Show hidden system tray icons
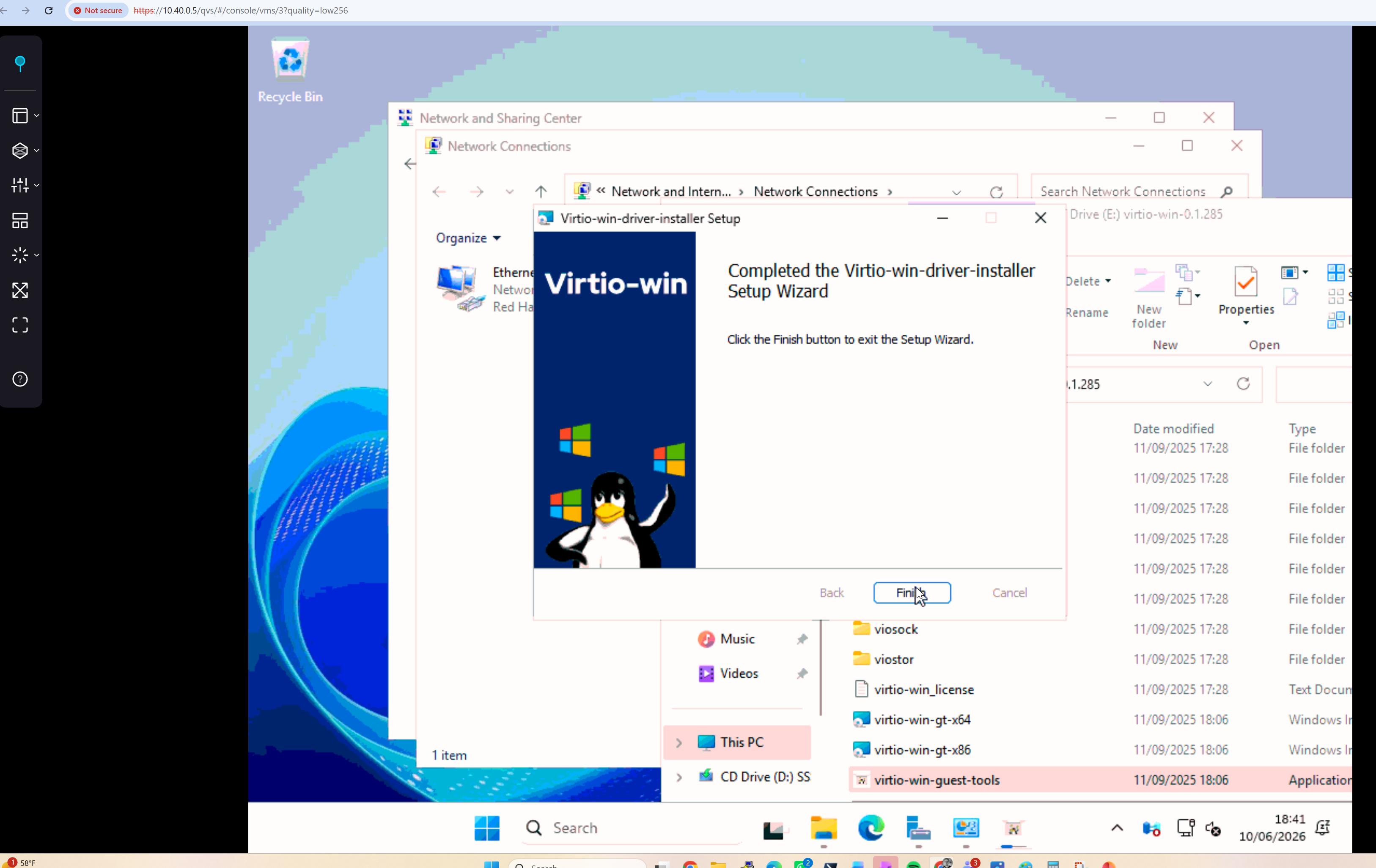This screenshot has height=868, width=1376. 1117,827
